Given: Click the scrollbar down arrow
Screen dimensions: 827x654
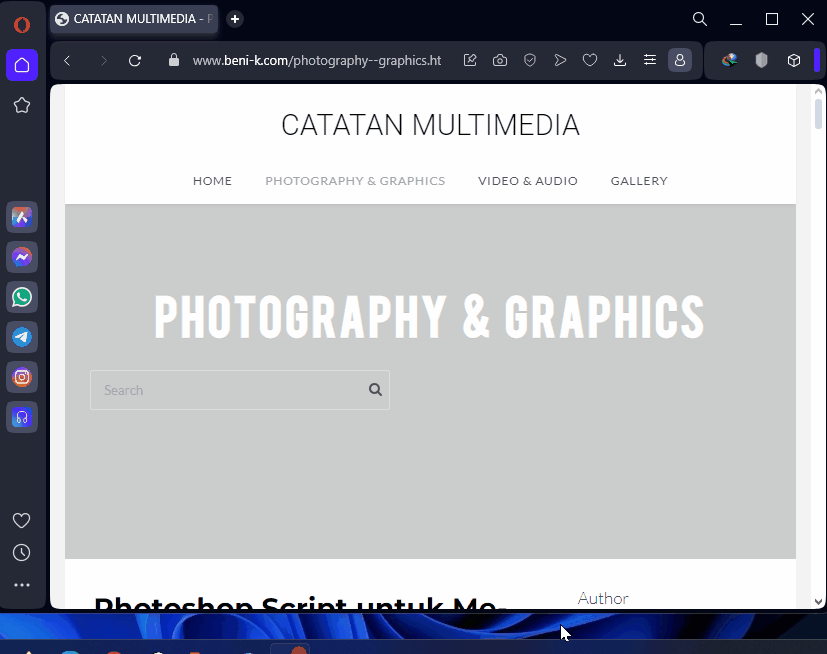Looking at the screenshot, I should (818, 601).
